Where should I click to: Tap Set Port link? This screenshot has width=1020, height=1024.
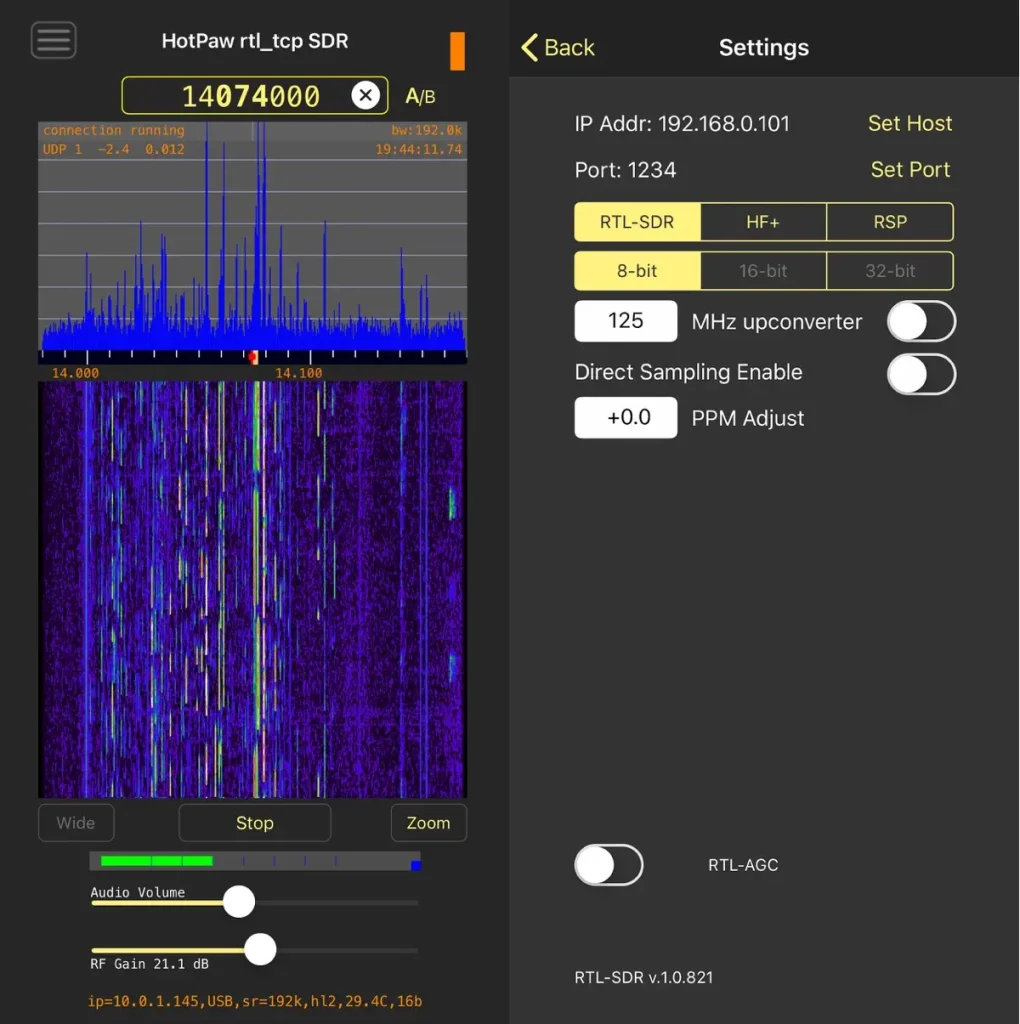910,170
